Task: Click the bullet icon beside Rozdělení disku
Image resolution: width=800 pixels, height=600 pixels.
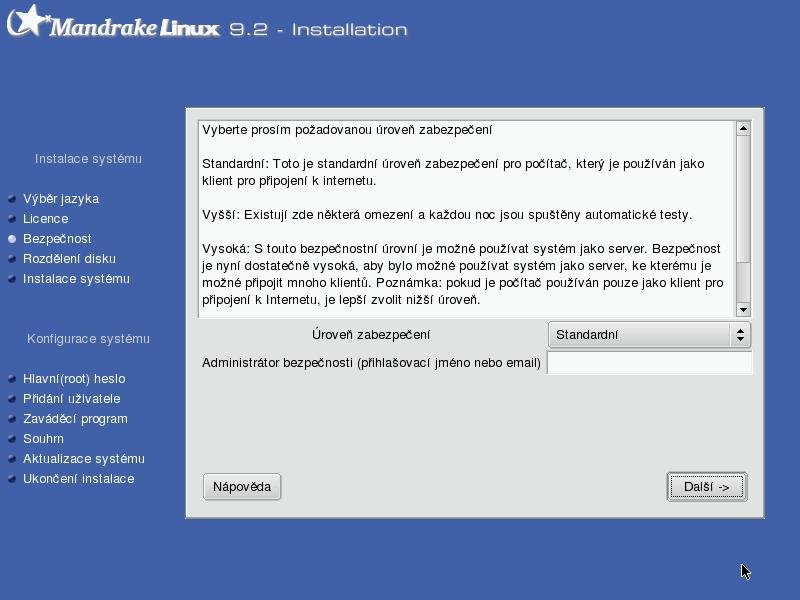Action: pos(12,259)
